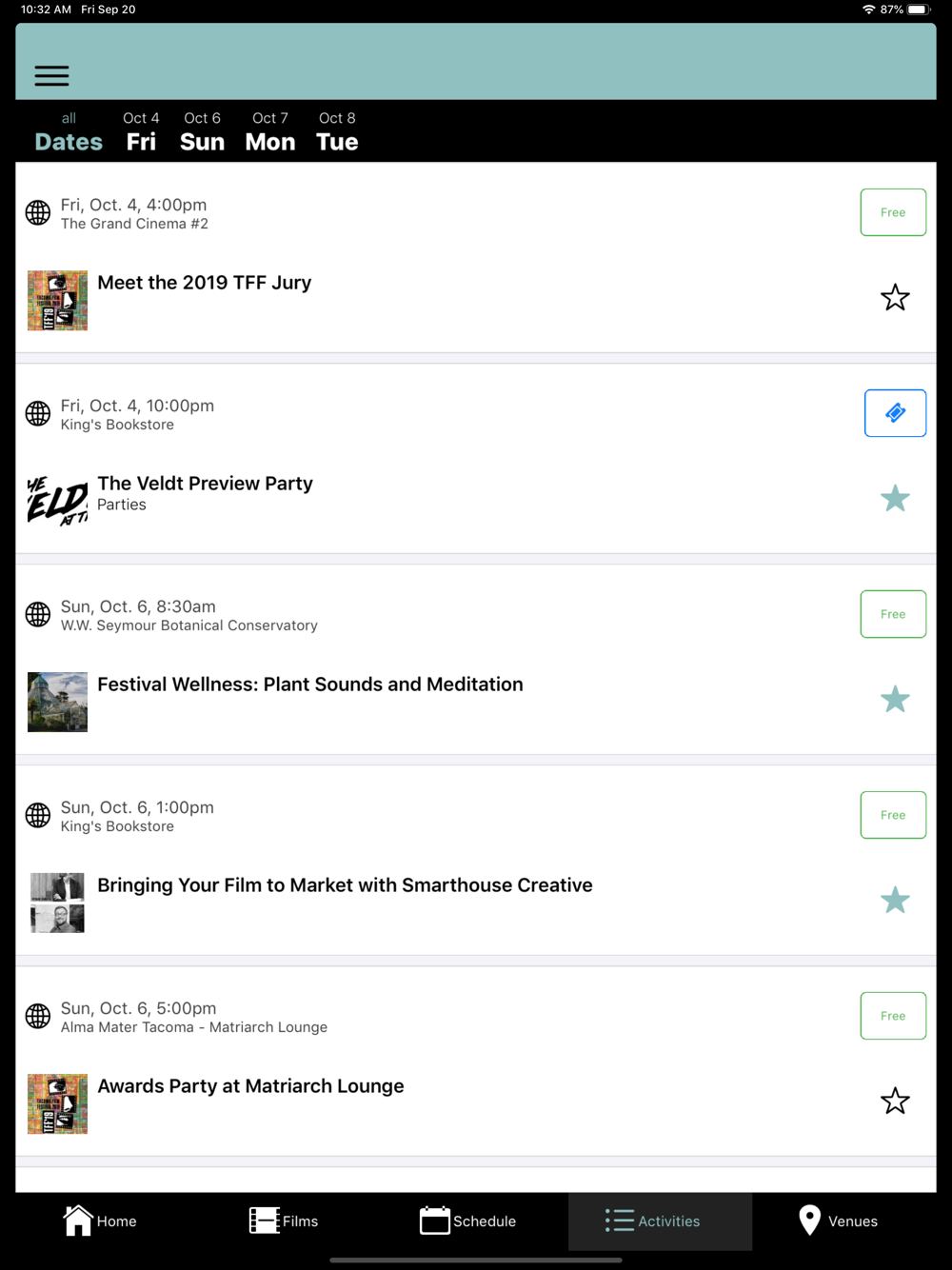Image resolution: width=952 pixels, height=1270 pixels.
Task: Tap the ticket icon for Veldt Preview Party
Action: tap(895, 413)
